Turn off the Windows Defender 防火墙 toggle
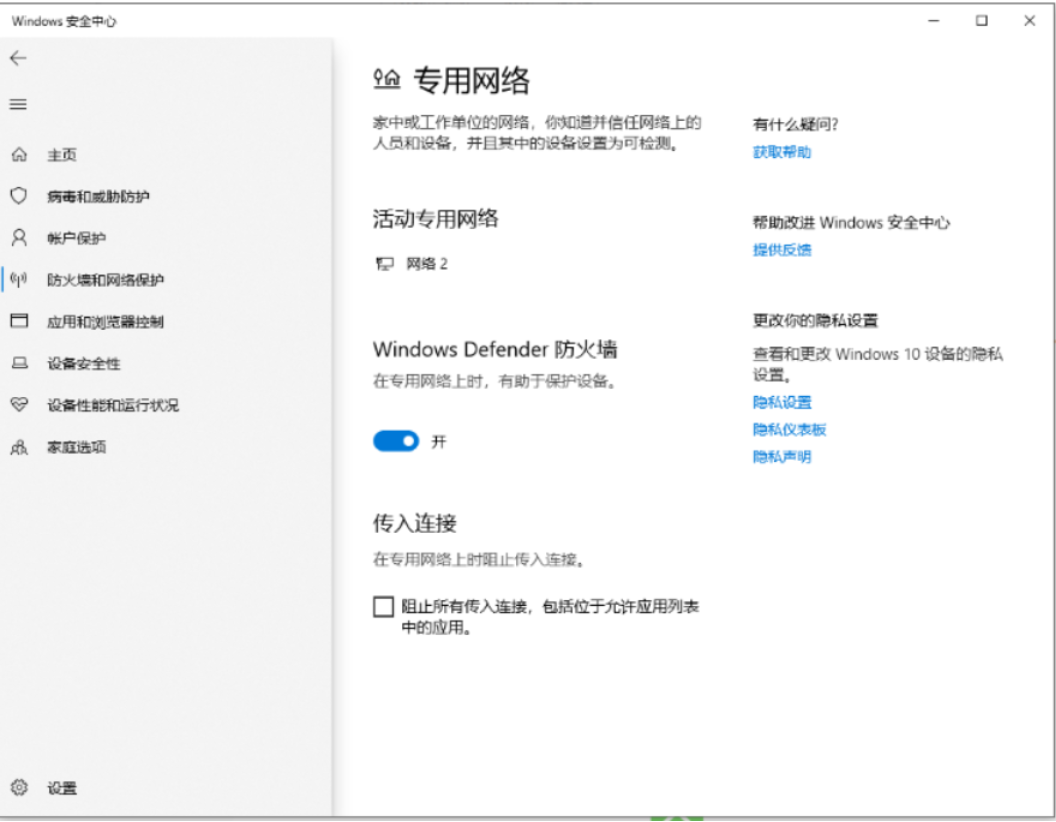The image size is (1056, 822). [x=395, y=441]
